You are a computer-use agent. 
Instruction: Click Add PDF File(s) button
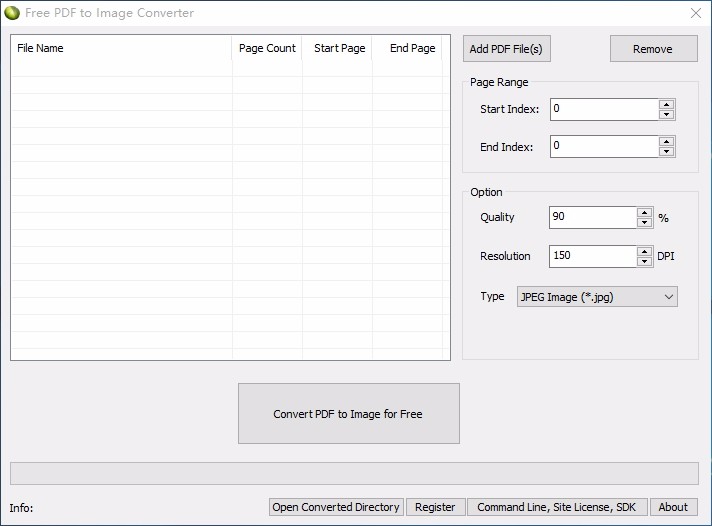pos(507,49)
